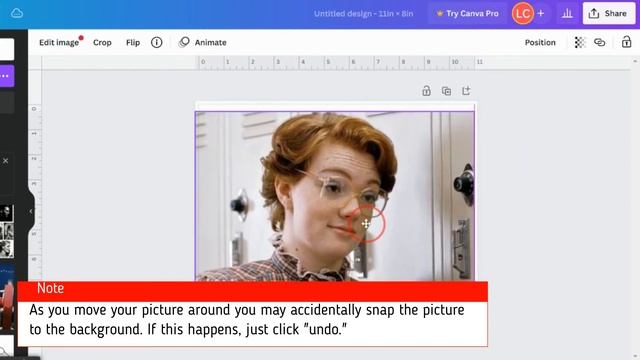Screen dimensions: 640x360
Task: Click Try Canva Pro button
Action: tap(468, 13)
